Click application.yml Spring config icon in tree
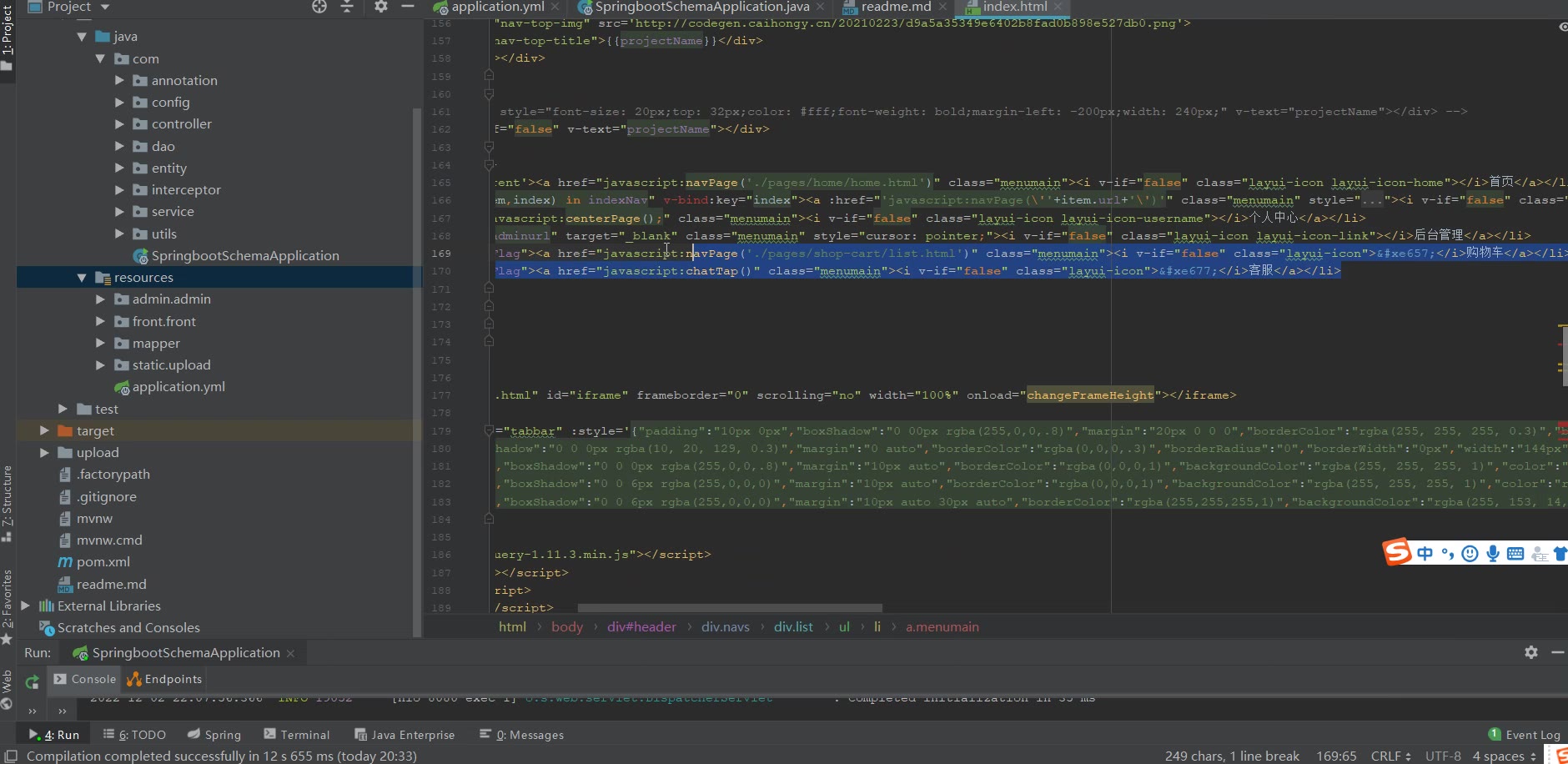The image size is (1568, 764). 122,387
